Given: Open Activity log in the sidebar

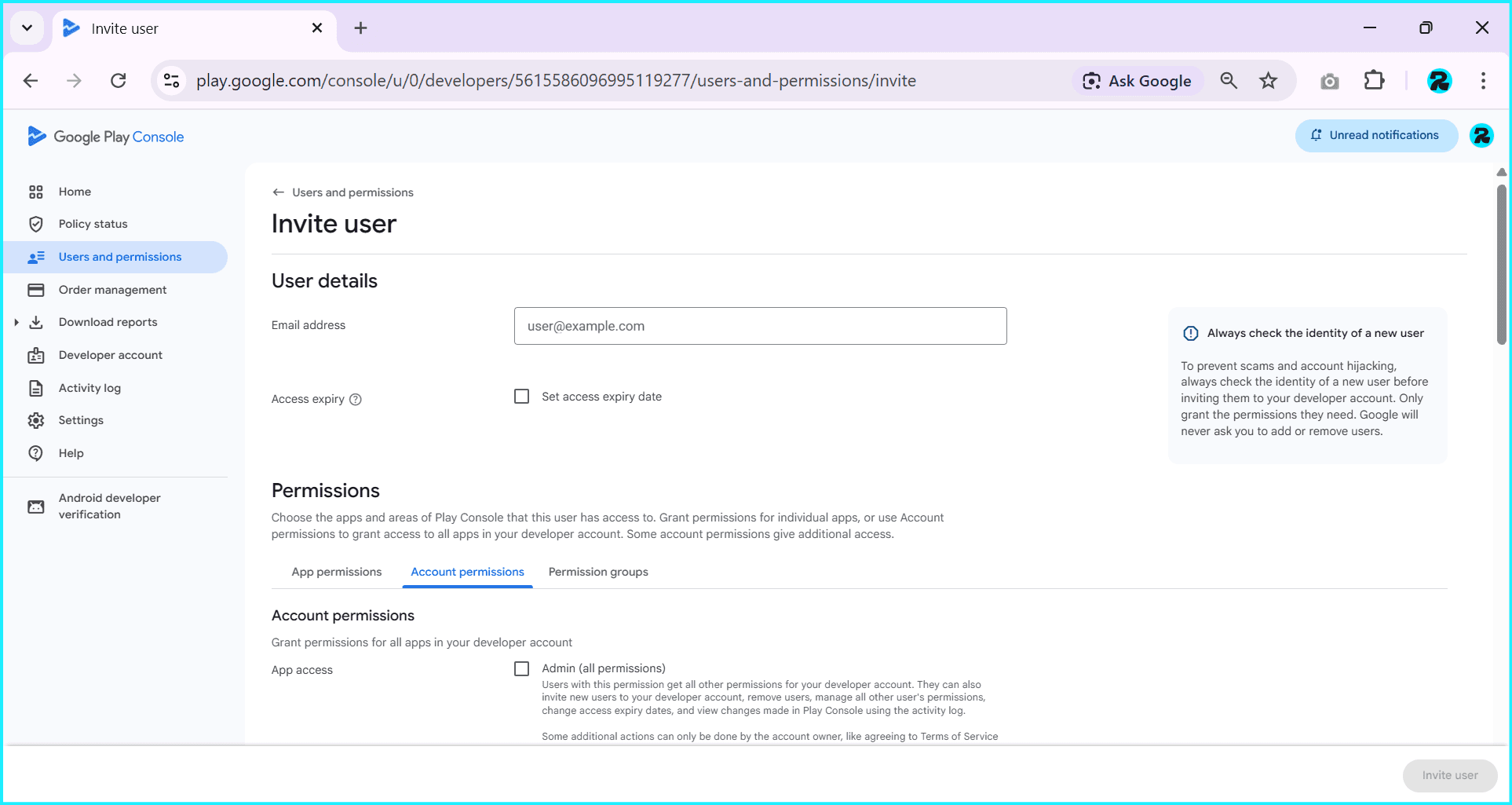Looking at the screenshot, I should pos(115,388).
